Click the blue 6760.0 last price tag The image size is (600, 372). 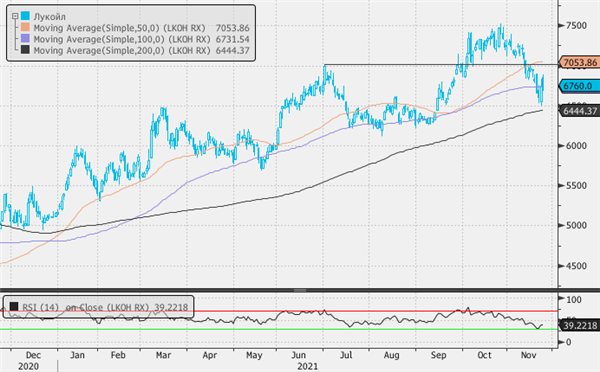click(x=579, y=86)
